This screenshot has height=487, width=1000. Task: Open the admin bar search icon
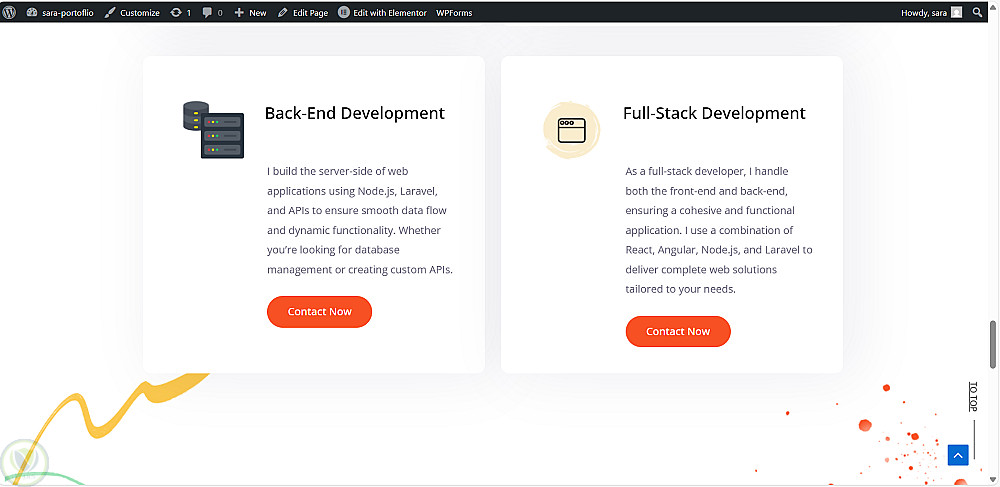point(978,13)
